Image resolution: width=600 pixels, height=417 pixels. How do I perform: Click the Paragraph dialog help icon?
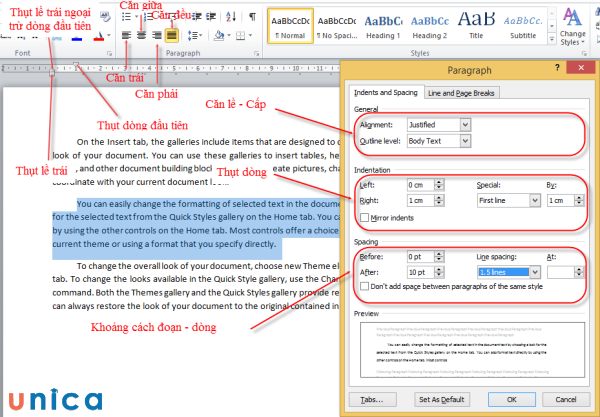[557, 68]
